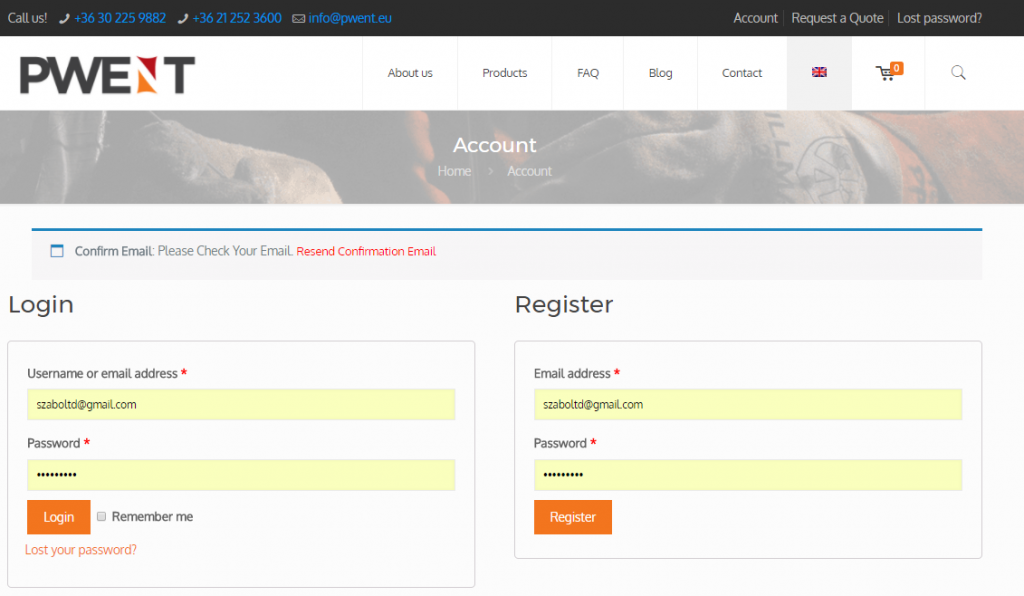The image size is (1024, 596).
Task: Open the shopping cart icon
Action: click(x=886, y=73)
